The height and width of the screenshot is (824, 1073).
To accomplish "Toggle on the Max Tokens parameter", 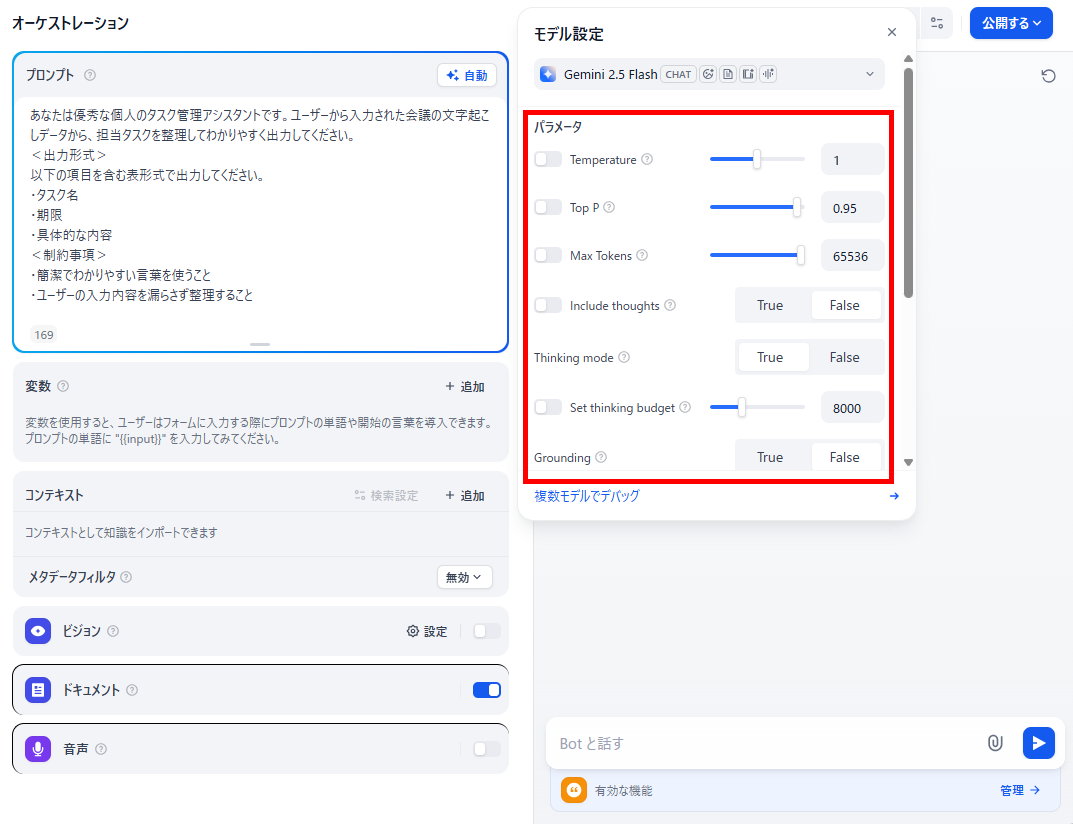I will (x=548, y=255).
